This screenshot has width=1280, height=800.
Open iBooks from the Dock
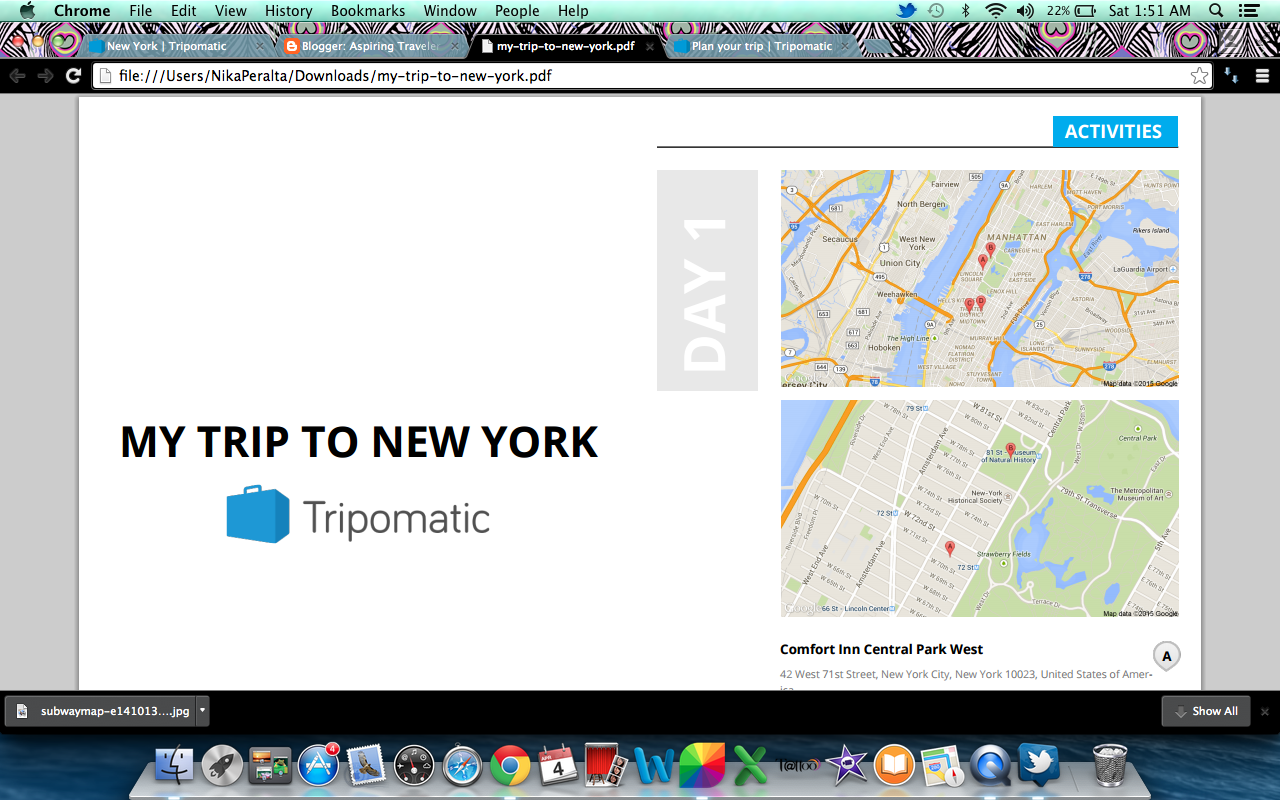tap(894, 766)
